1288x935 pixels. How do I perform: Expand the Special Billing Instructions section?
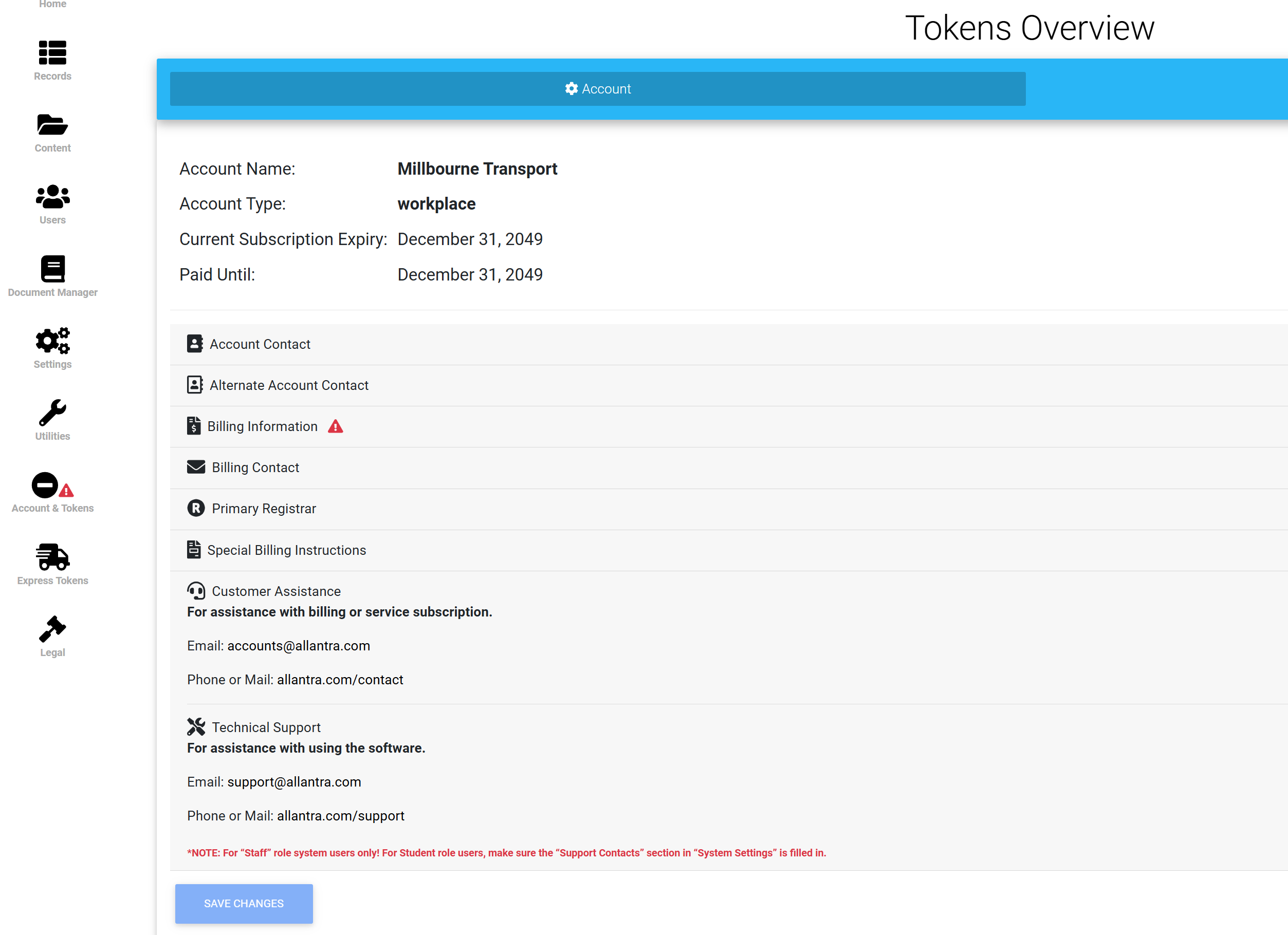286,550
